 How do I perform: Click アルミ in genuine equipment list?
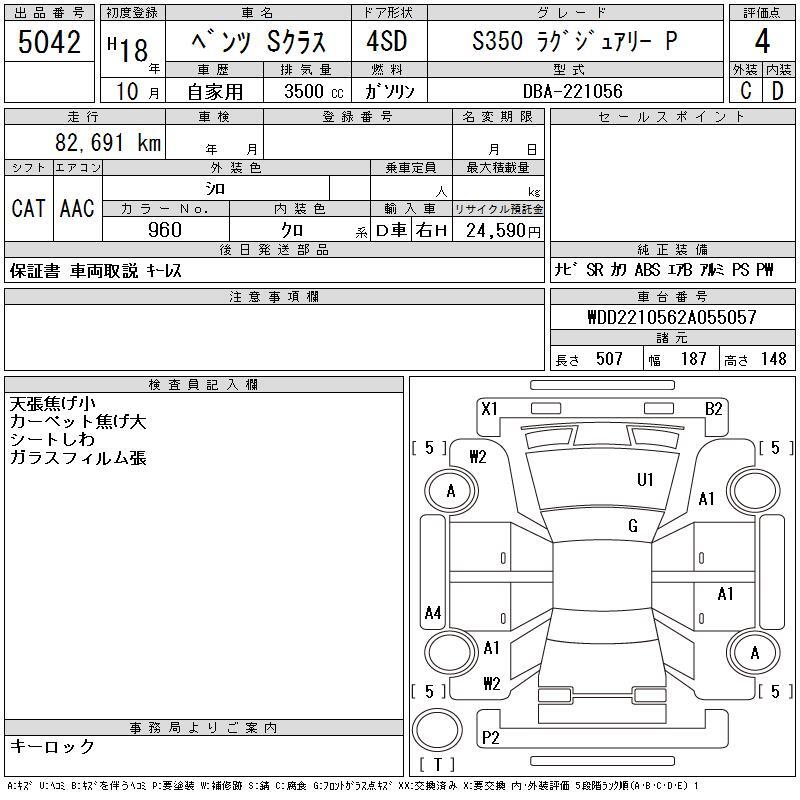[712, 269]
